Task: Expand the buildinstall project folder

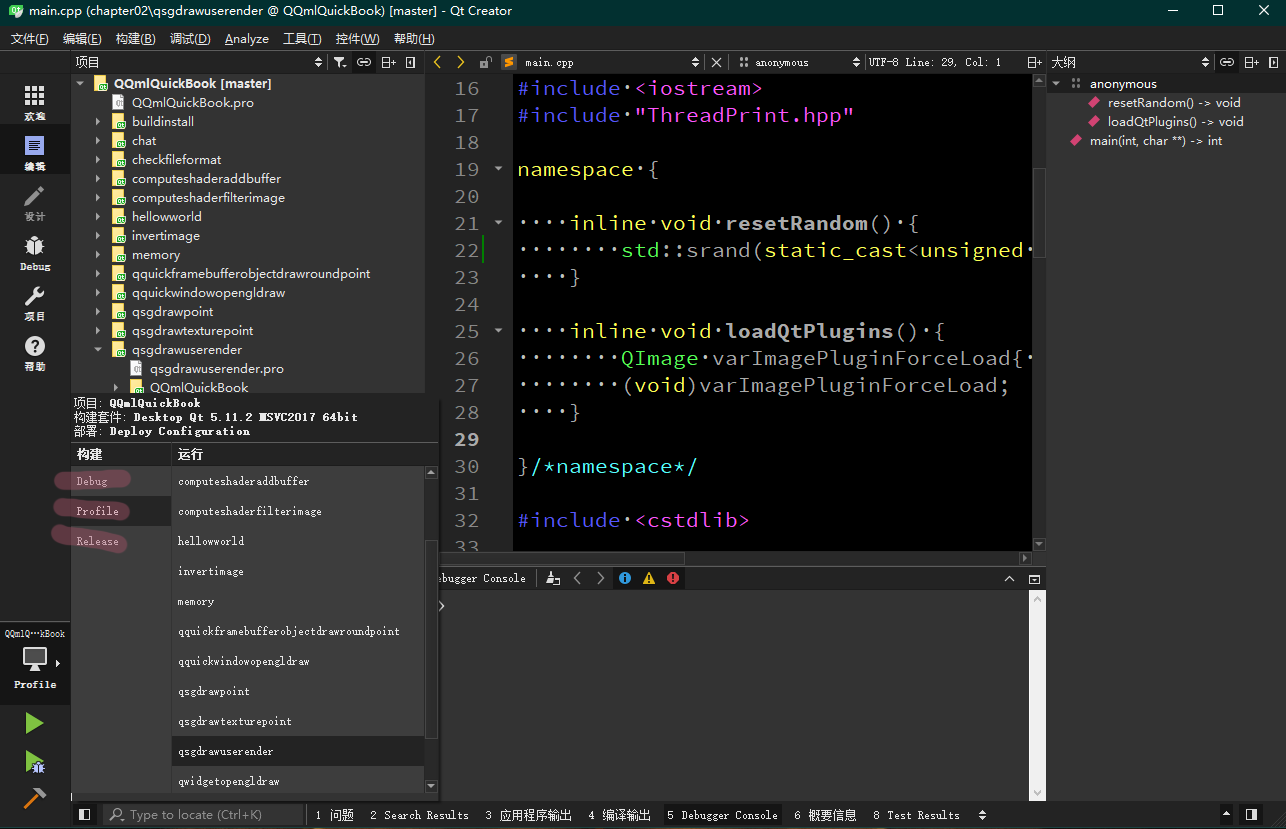Action: [98, 122]
